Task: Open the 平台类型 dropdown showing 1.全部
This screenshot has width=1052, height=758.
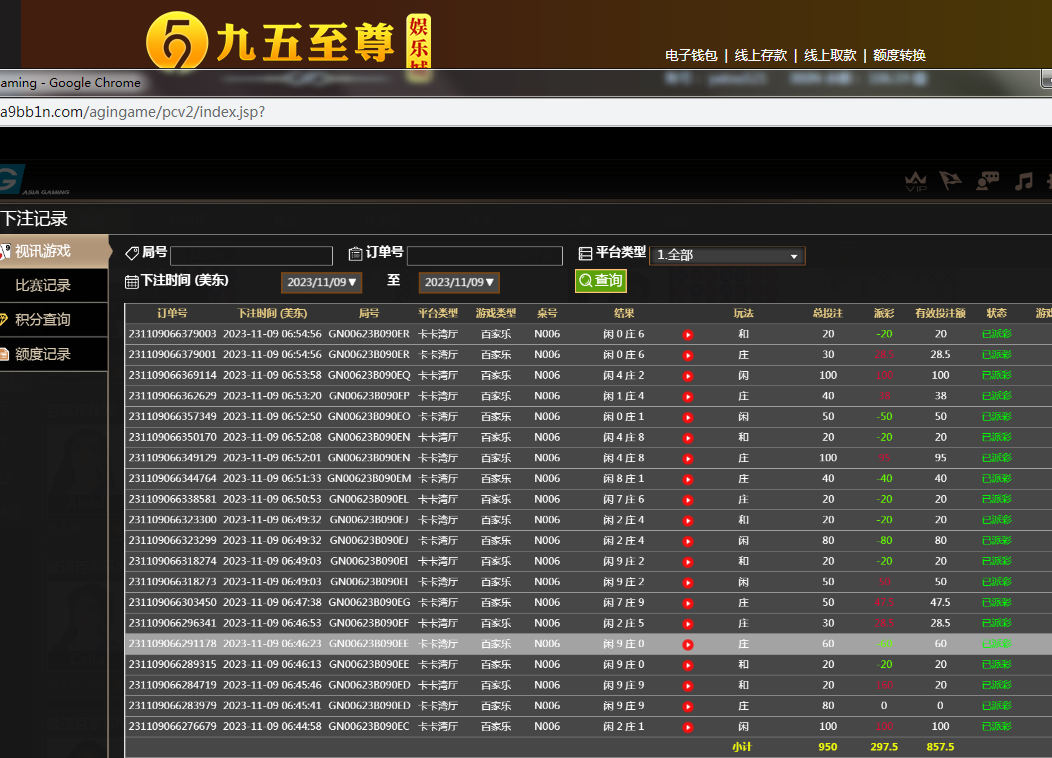Action: [727, 256]
